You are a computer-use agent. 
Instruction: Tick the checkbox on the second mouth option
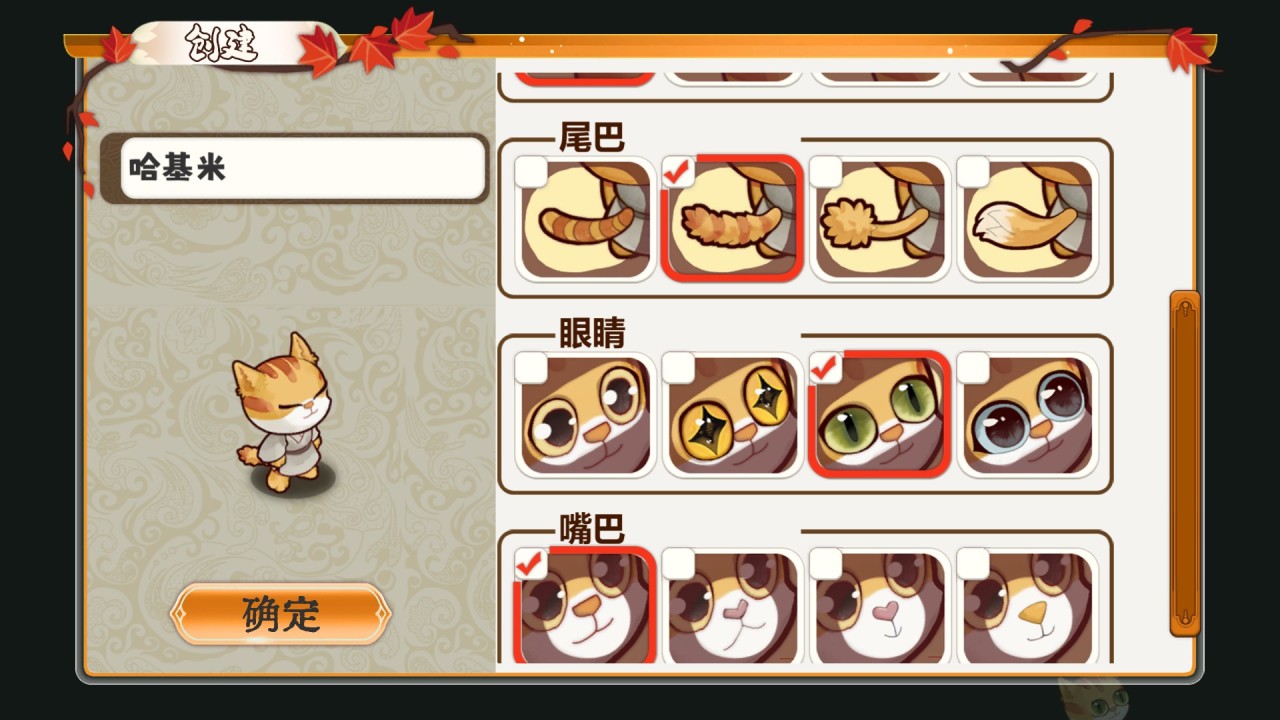[679, 564]
